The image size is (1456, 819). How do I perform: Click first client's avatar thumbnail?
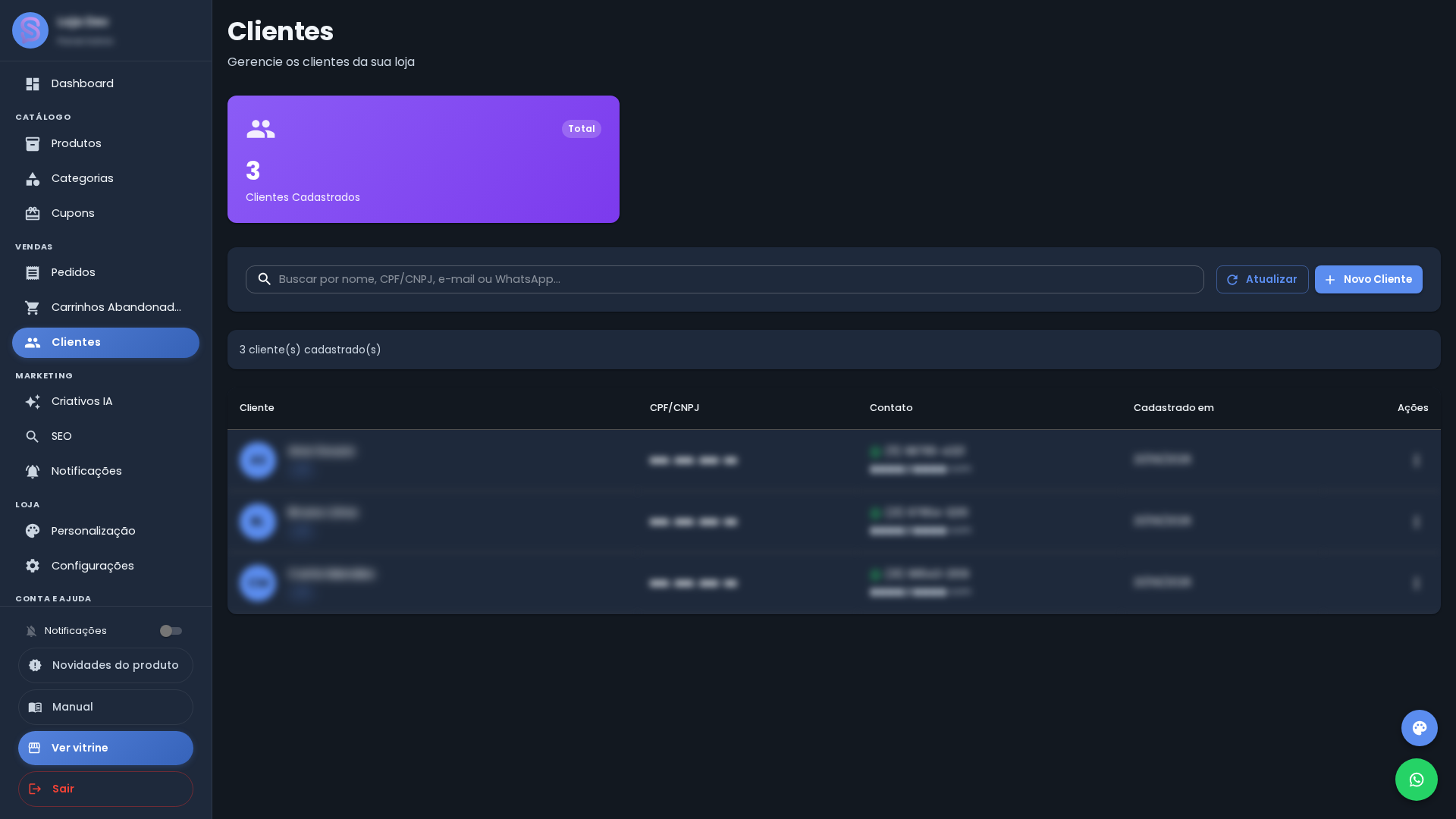click(x=258, y=460)
